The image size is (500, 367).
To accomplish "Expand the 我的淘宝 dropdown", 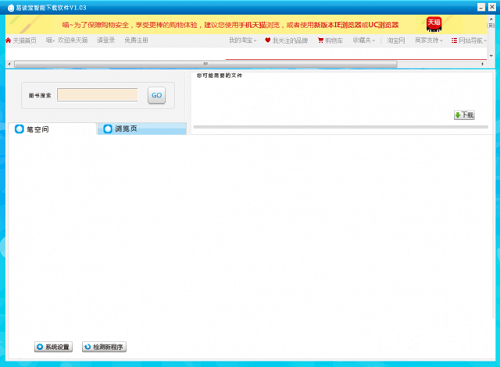I will [x=243, y=40].
